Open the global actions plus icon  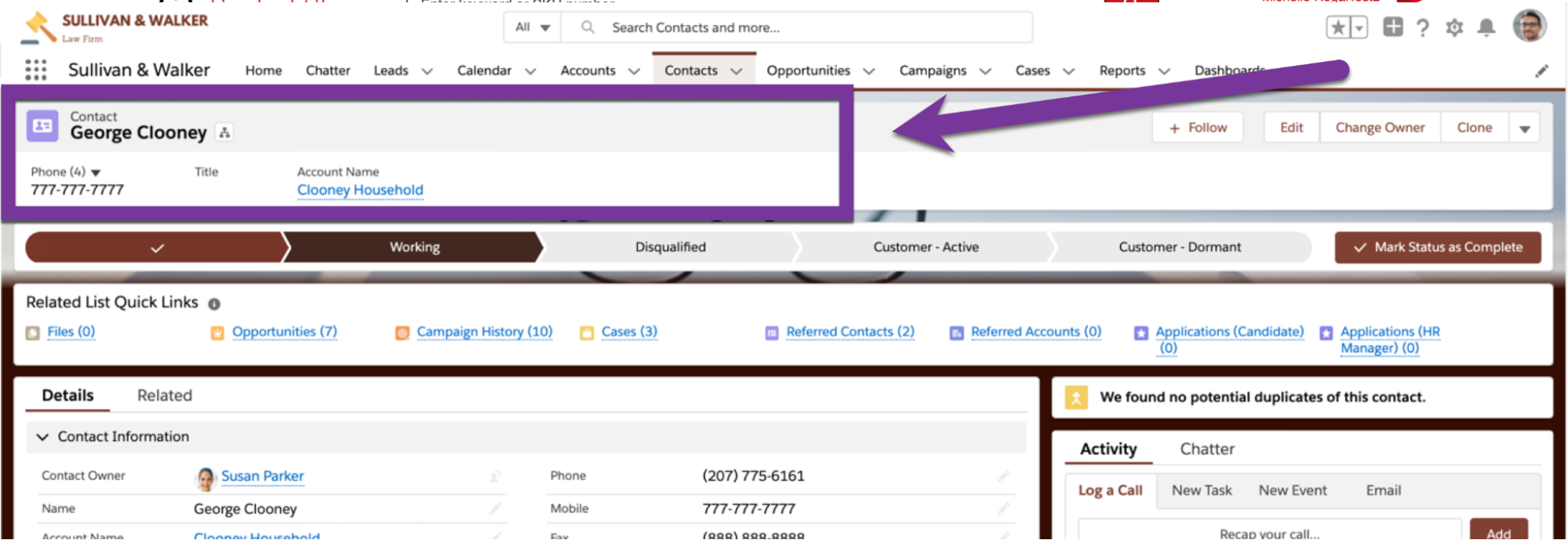[1393, 27]
